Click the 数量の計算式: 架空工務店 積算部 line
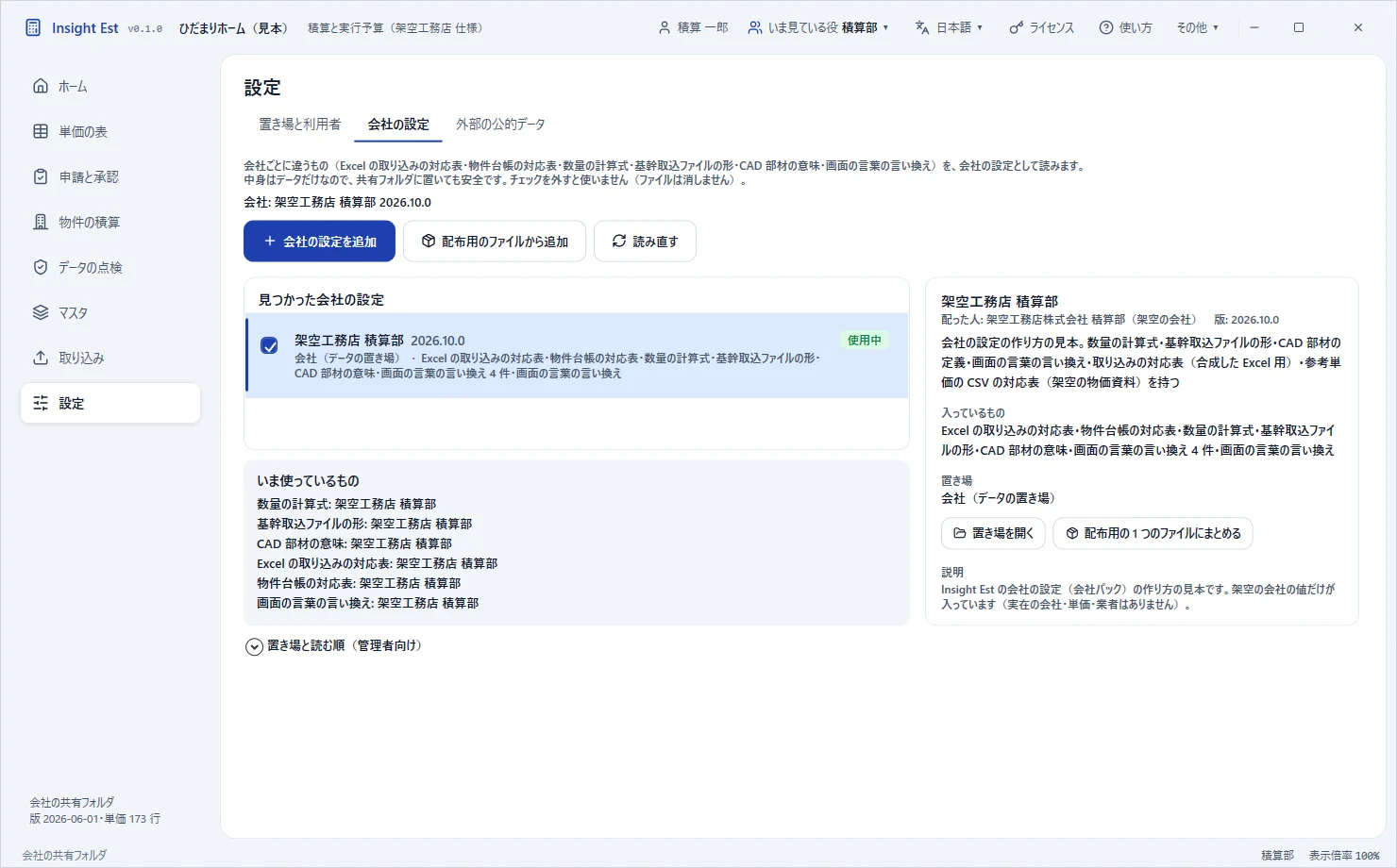1397x868 pixels. [346, 504]
